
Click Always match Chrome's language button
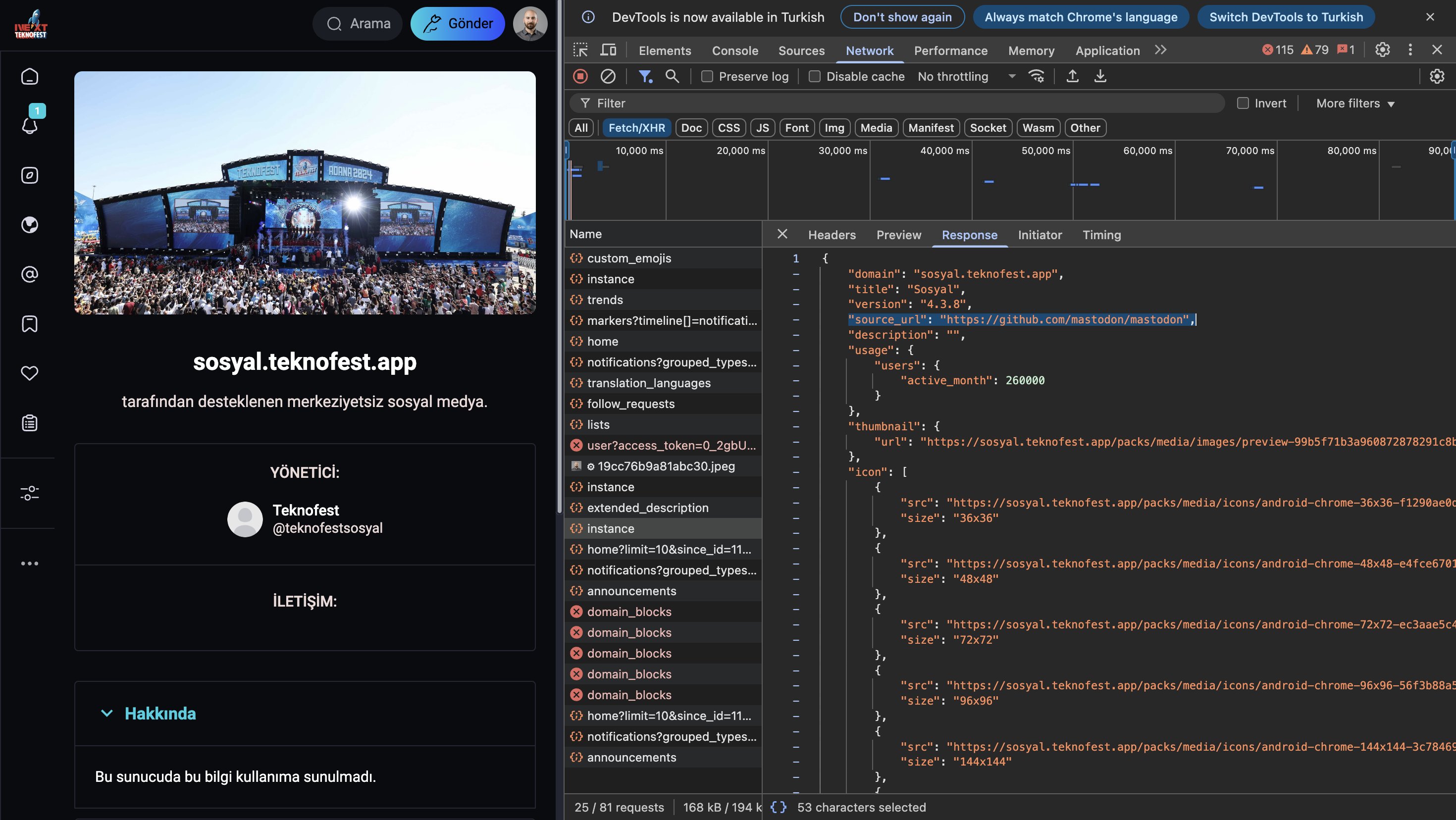click(1081, 17)
